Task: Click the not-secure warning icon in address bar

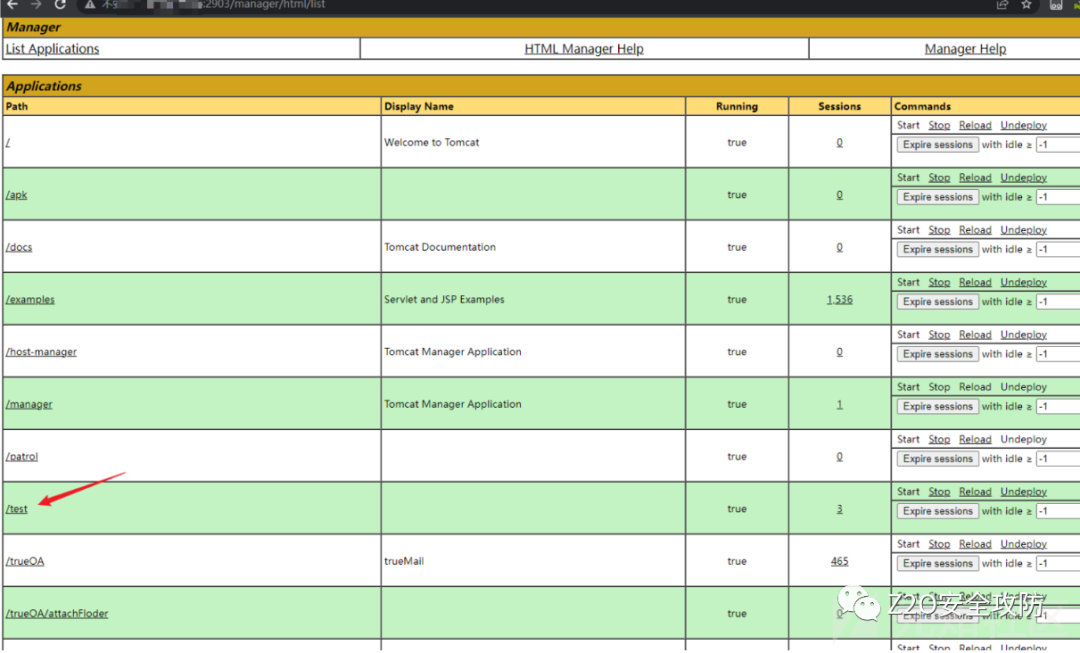Action: coord(90,4)
